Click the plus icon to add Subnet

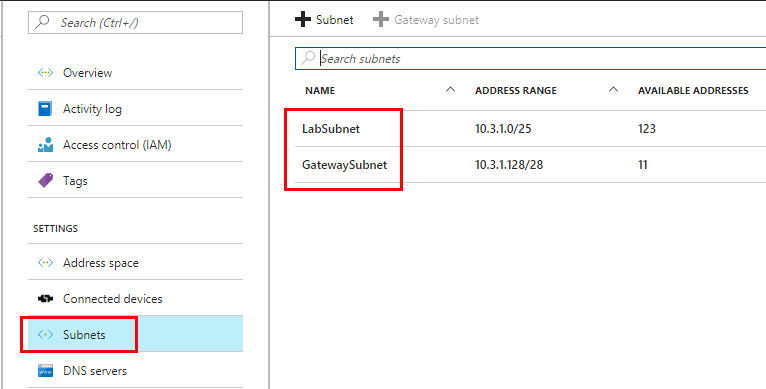[x=303, y=20]
